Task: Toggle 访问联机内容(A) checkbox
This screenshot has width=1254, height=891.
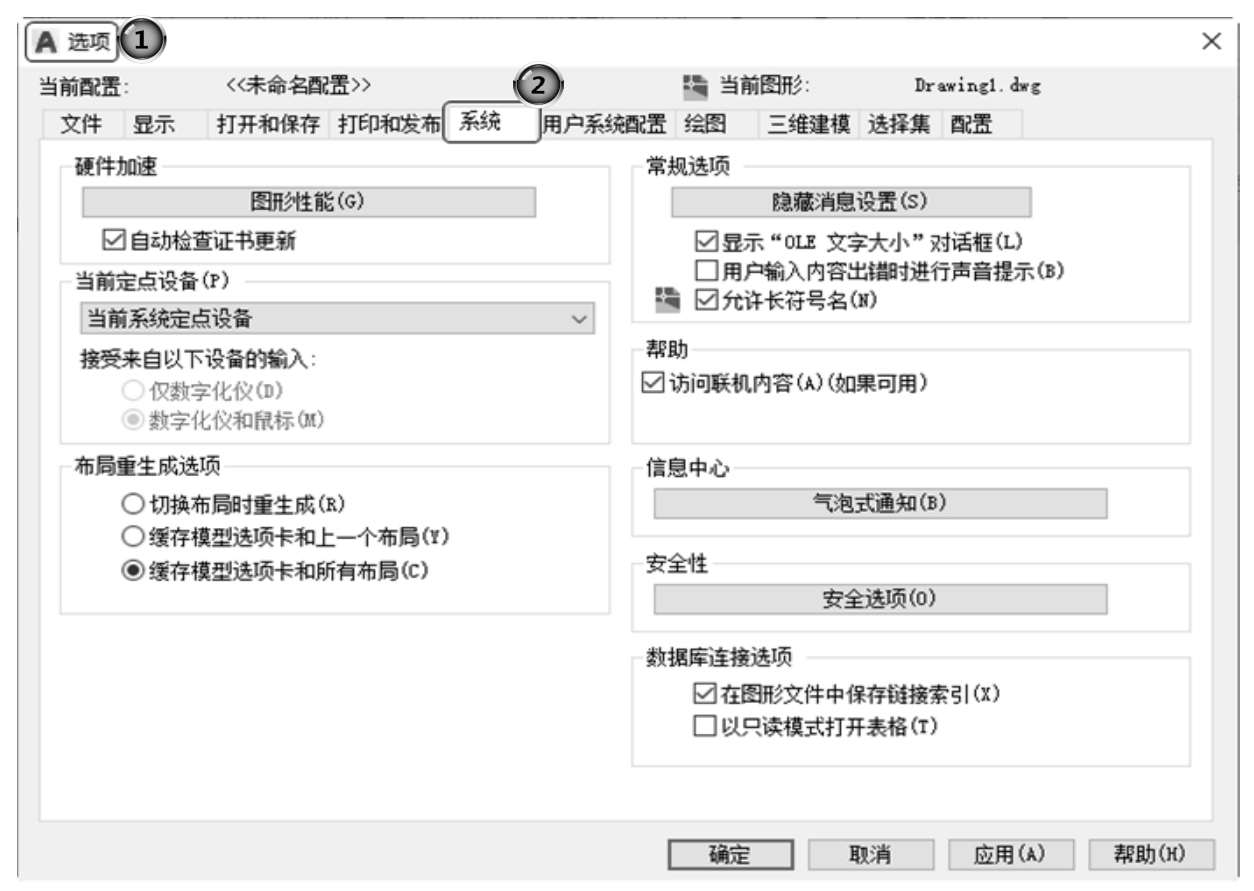Action: click(653, 383)
